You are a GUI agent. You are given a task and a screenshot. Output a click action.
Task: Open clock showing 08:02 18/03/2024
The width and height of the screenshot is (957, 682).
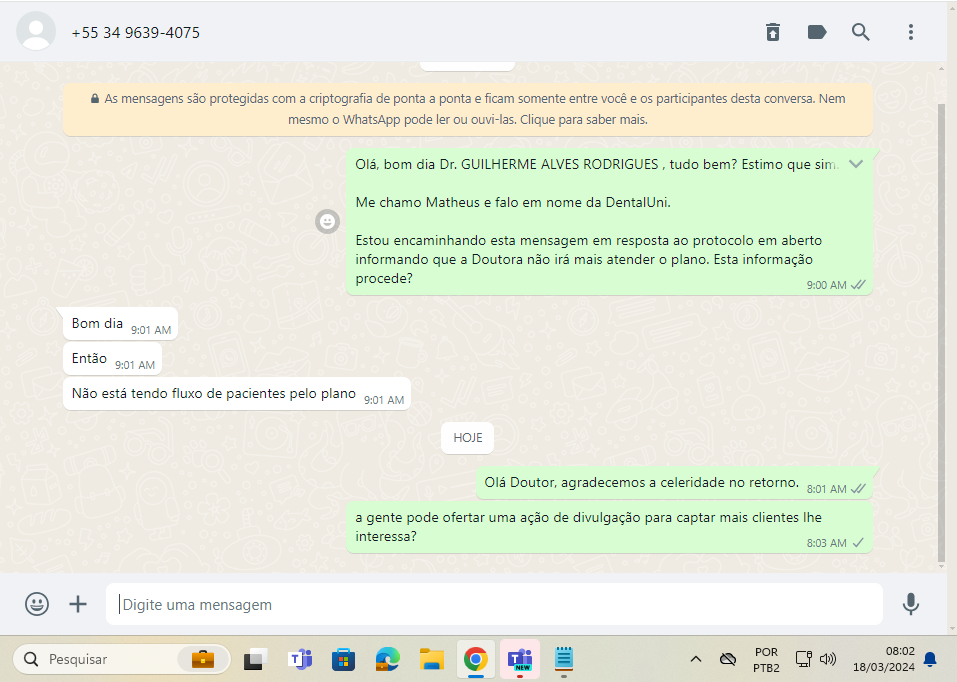coord(884,659)
